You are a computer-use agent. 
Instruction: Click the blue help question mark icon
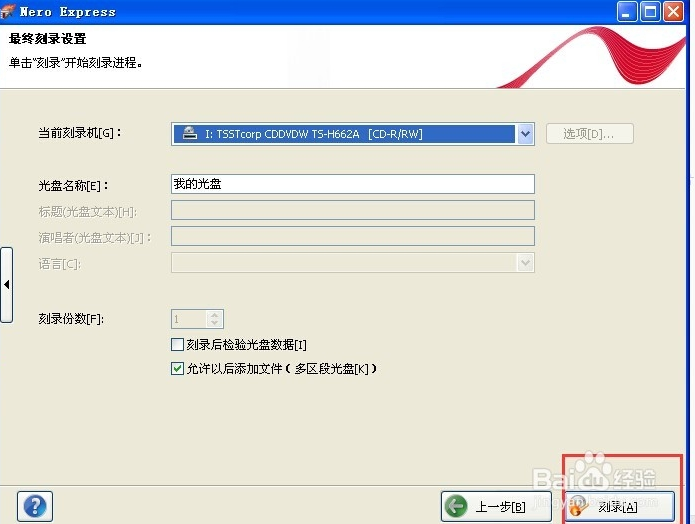[35, 506]
